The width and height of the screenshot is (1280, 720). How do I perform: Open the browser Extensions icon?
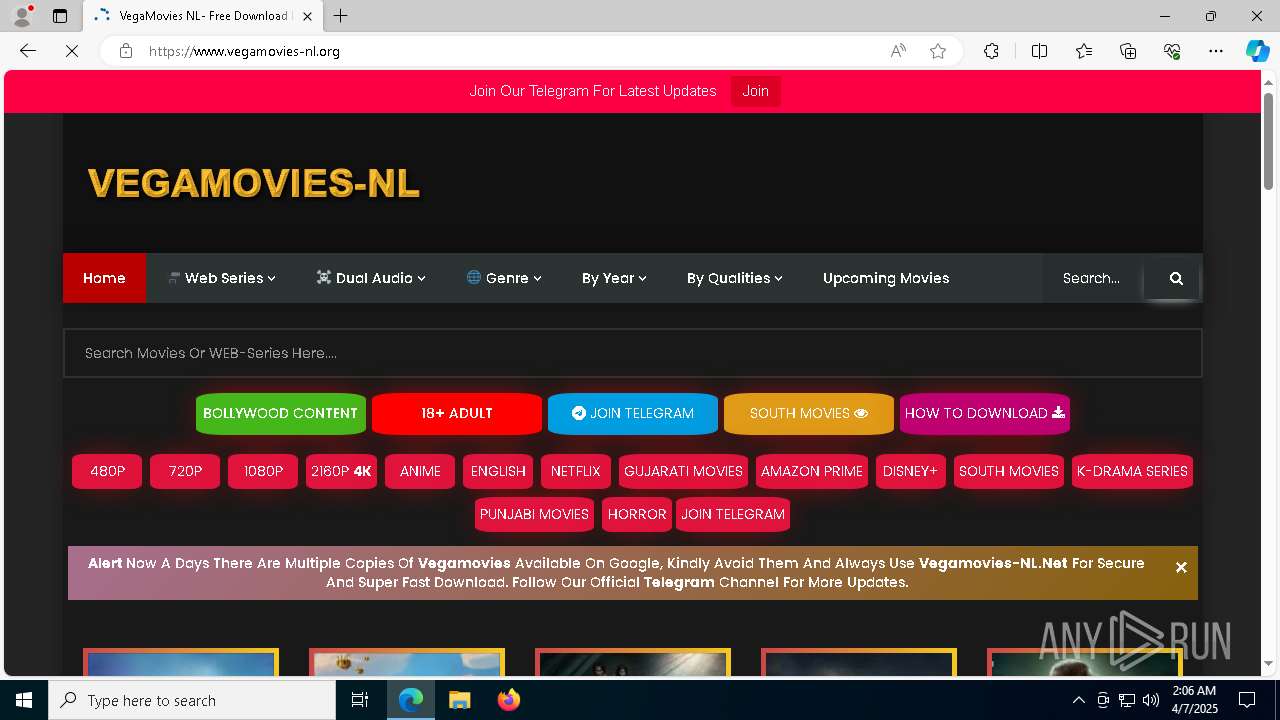[x=991, y=51]
